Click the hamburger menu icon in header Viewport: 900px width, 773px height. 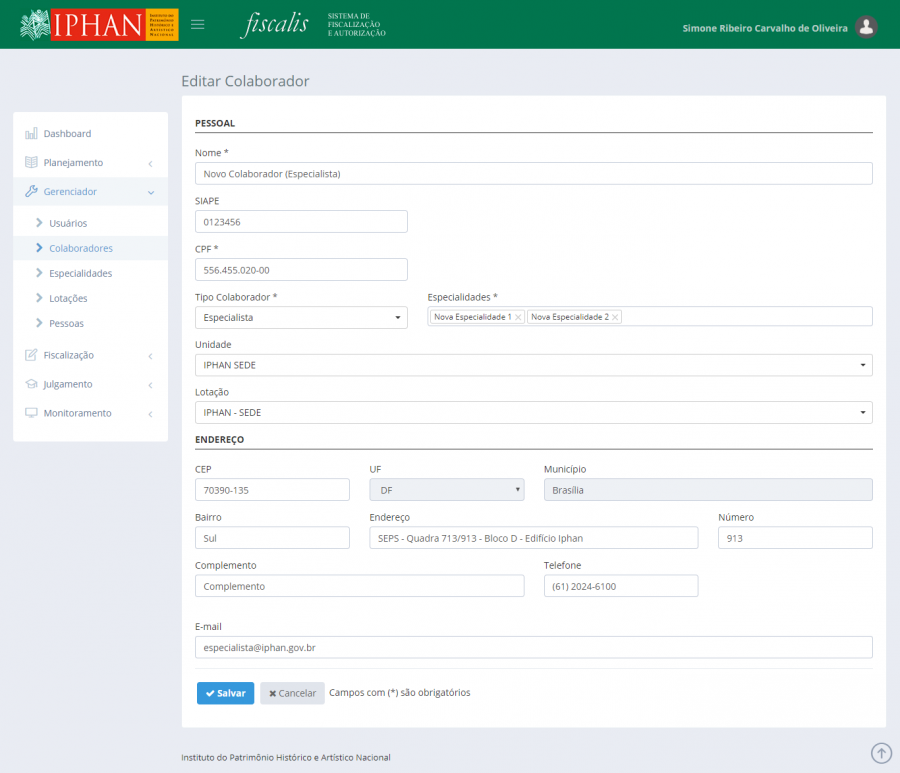(x=198, y=25)
